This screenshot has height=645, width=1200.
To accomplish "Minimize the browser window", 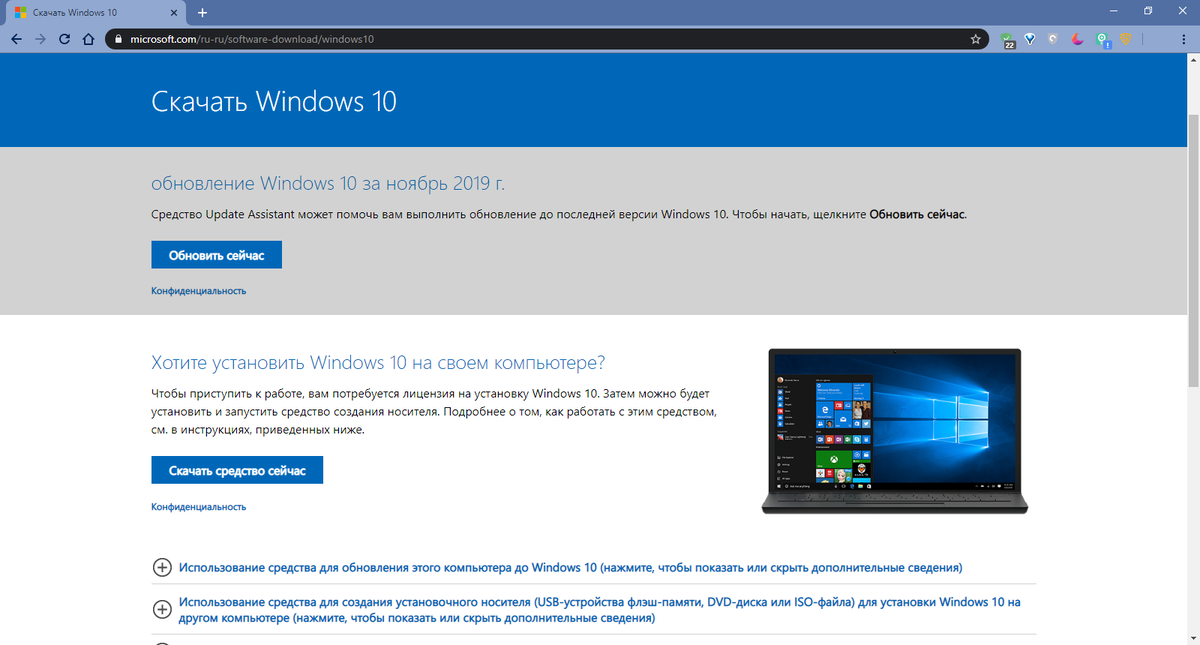I will click(x=1114, y=11).
